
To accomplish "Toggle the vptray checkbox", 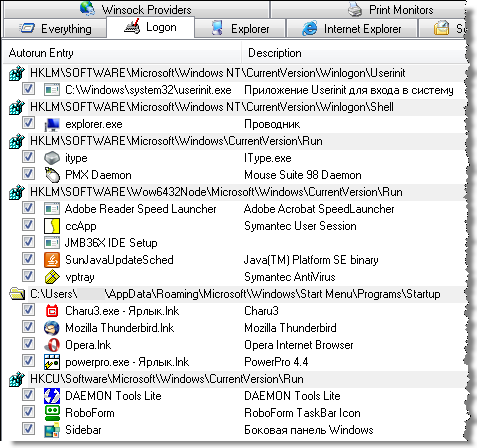I will pyautogui.click(x=28, y=276).
